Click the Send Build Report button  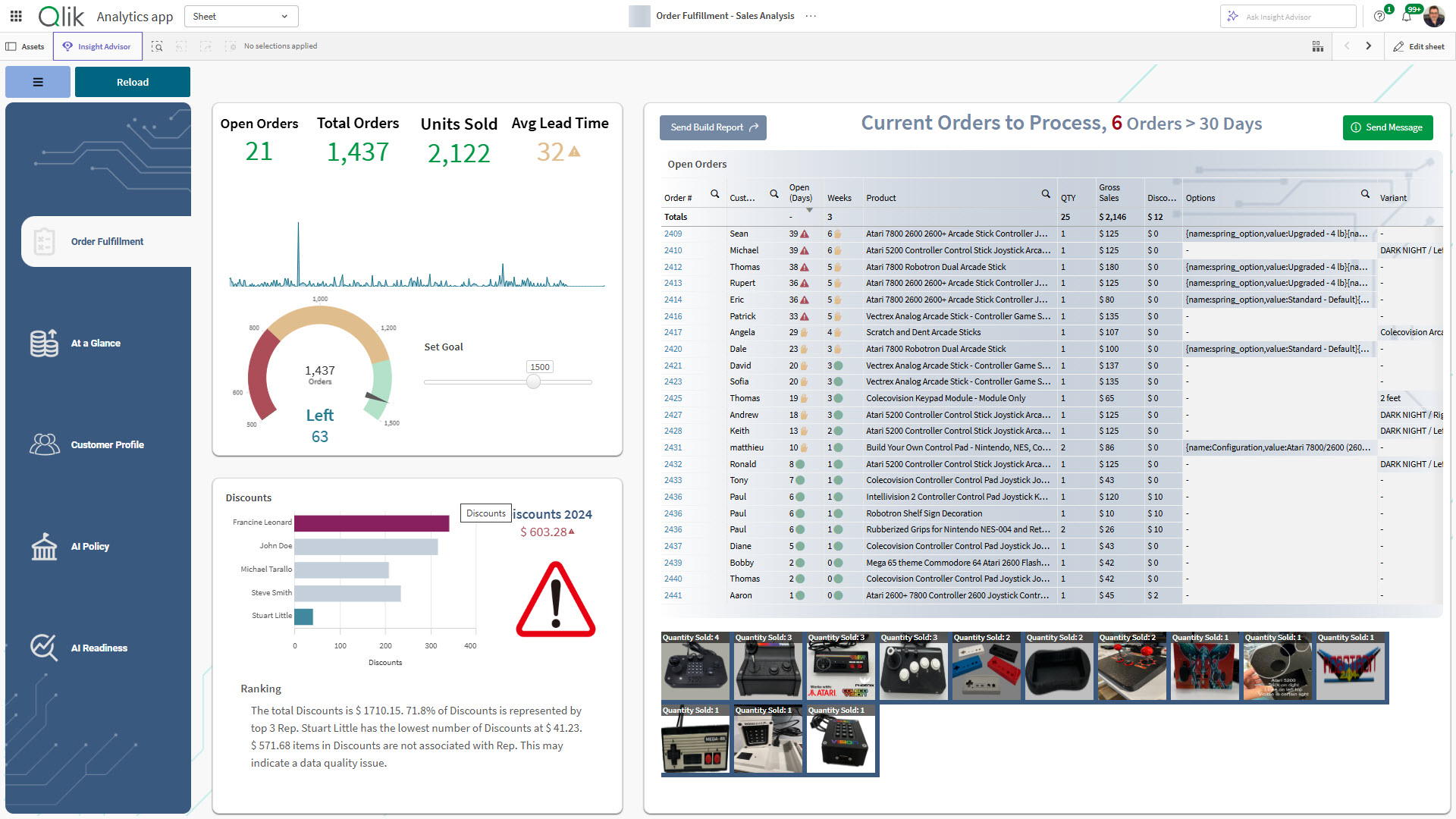tap(713, 127)
